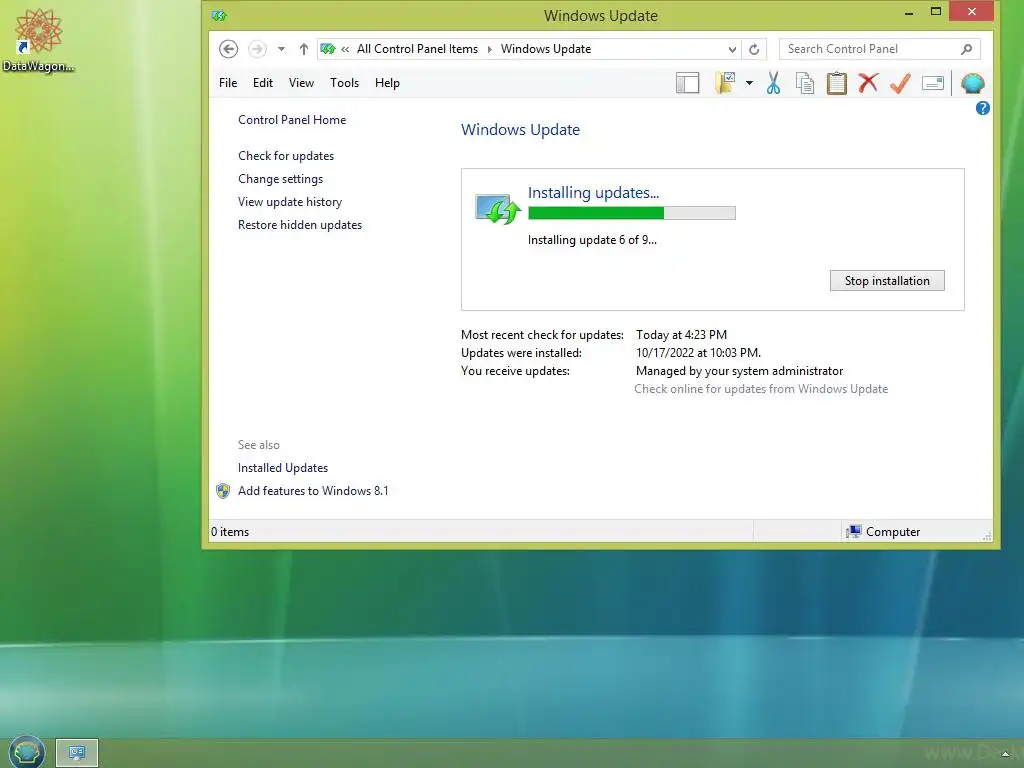Click the Paste clipboard icon
The height and width of the screenshot is (768, 1024).
[x=837, y=83]
